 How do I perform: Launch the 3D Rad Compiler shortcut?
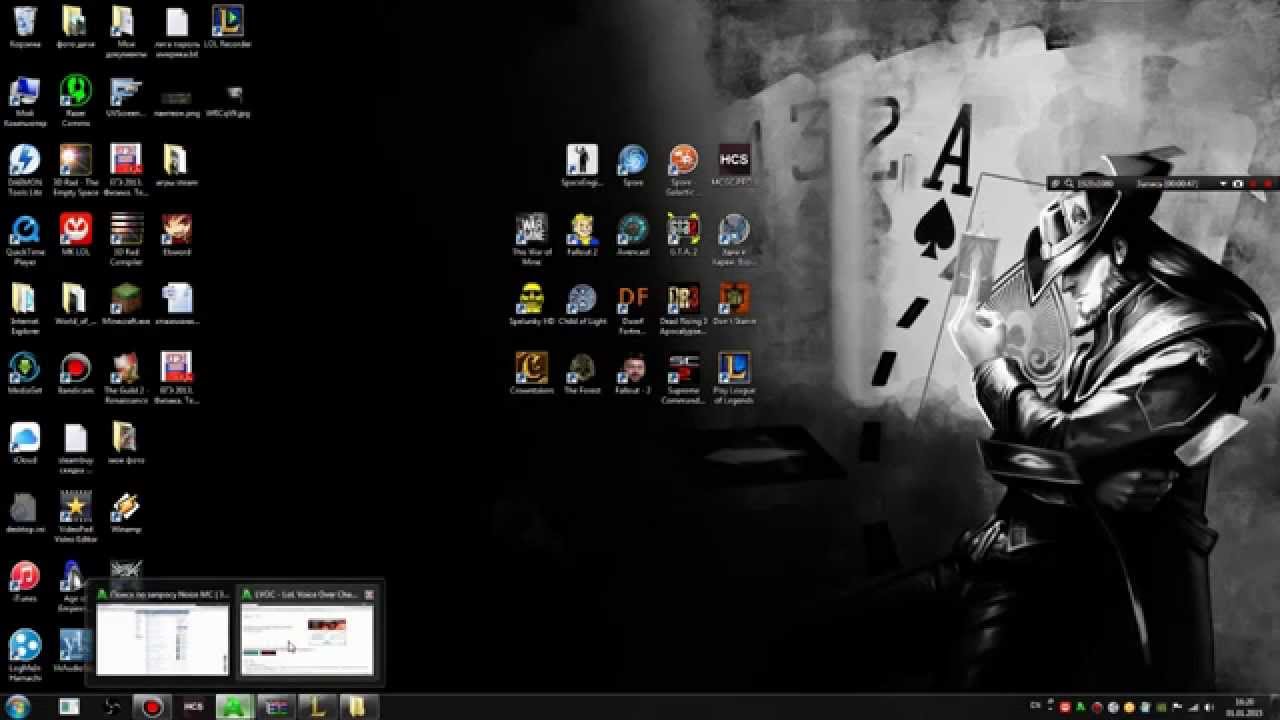pos(126,239)
